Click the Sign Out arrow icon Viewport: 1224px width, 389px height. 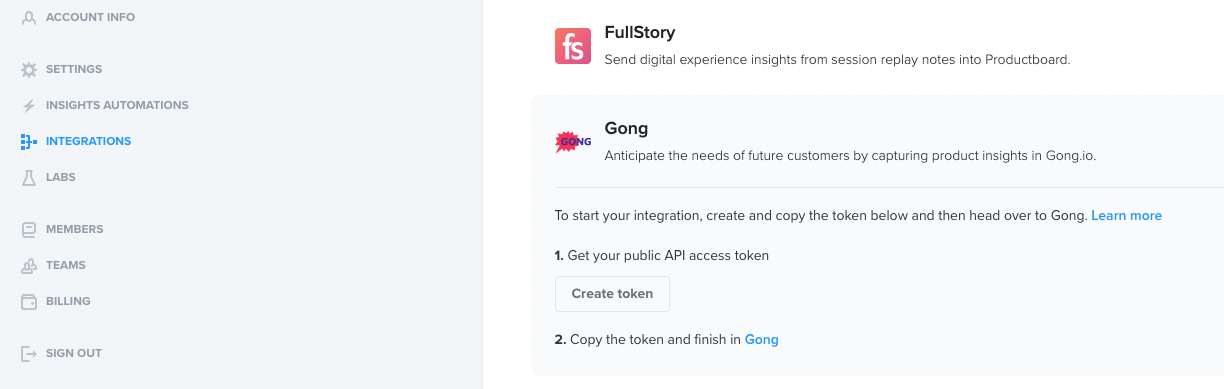click(29, 353)
